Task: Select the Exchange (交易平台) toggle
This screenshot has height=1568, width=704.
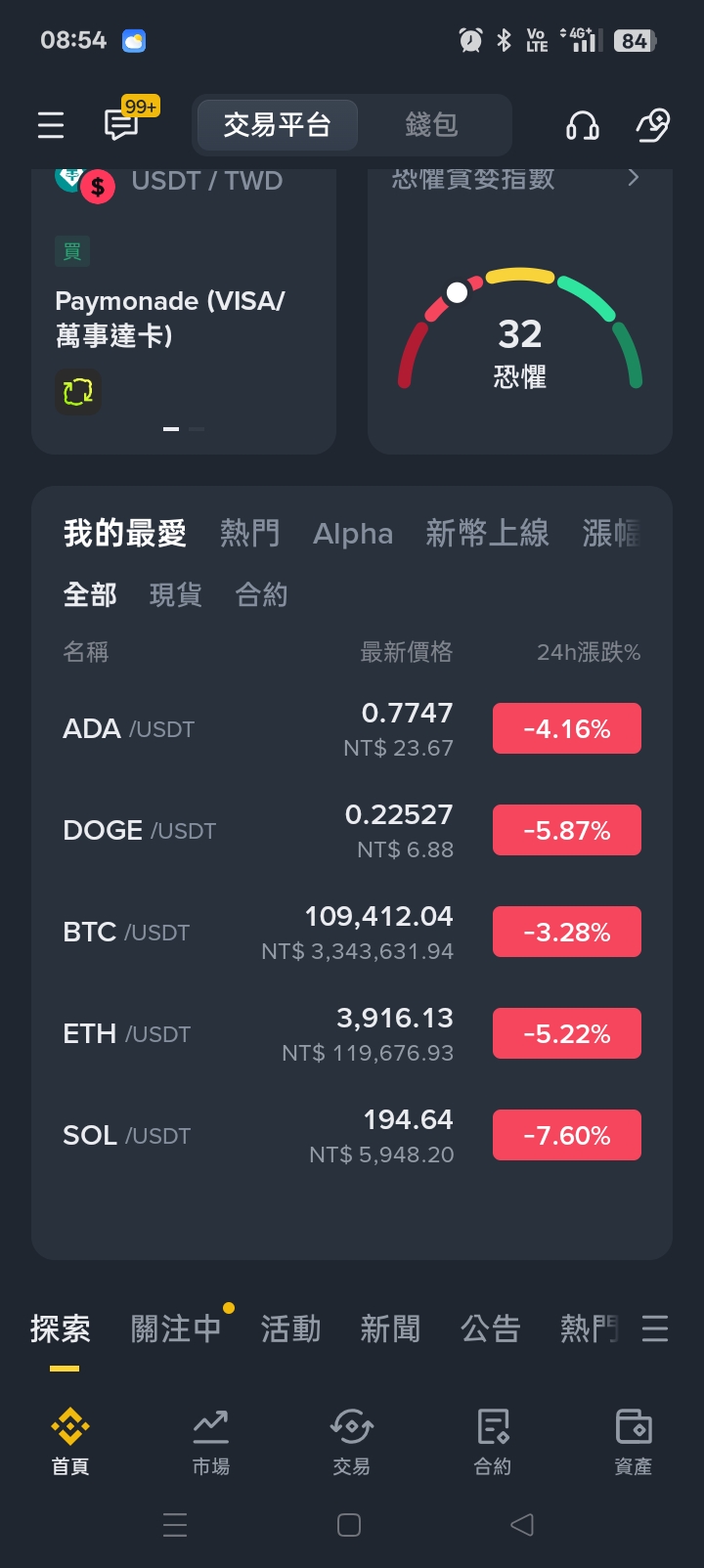Action: [277, 125]
